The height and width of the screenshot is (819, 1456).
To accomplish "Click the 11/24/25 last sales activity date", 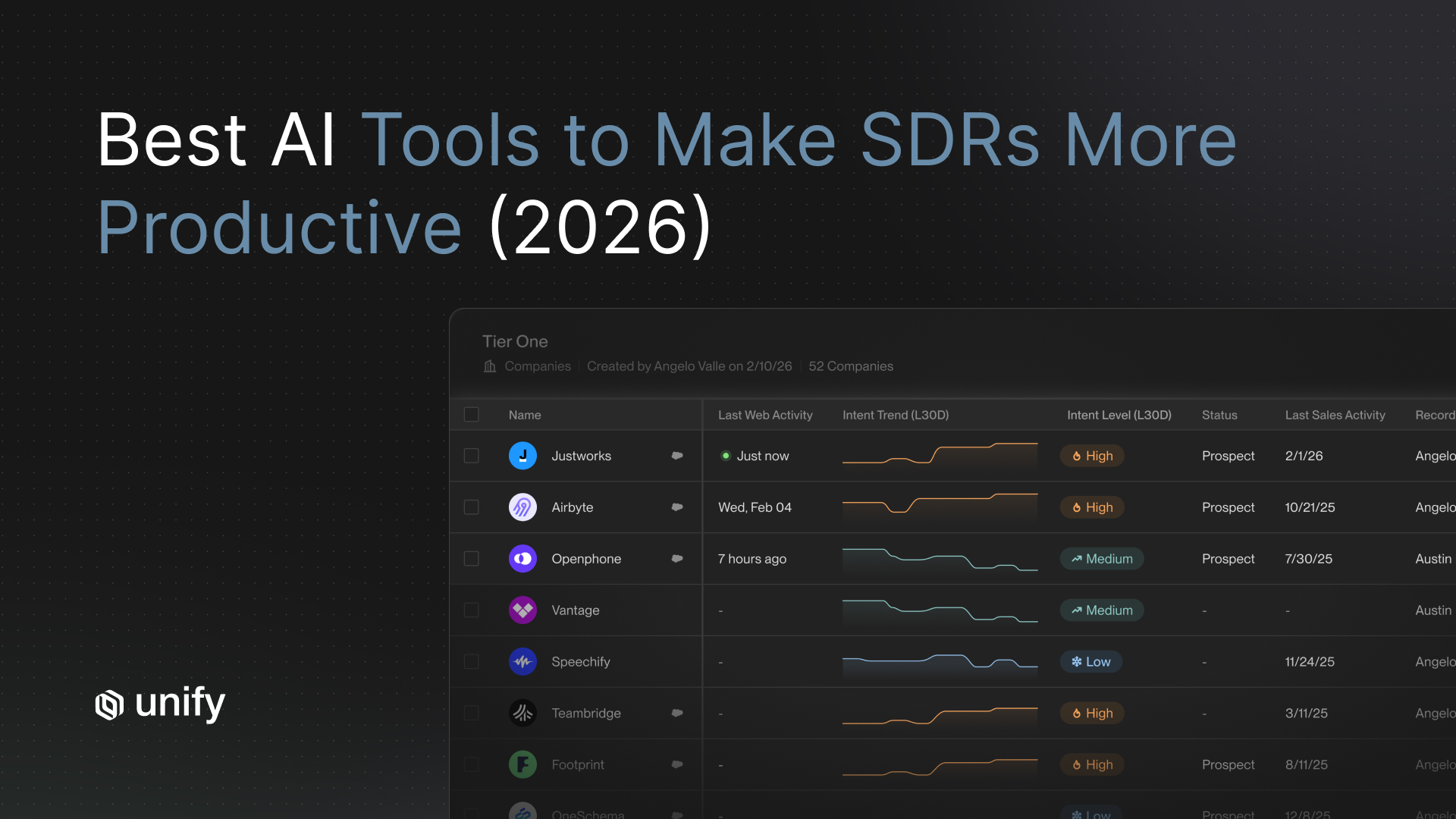I will point(1310,662).
